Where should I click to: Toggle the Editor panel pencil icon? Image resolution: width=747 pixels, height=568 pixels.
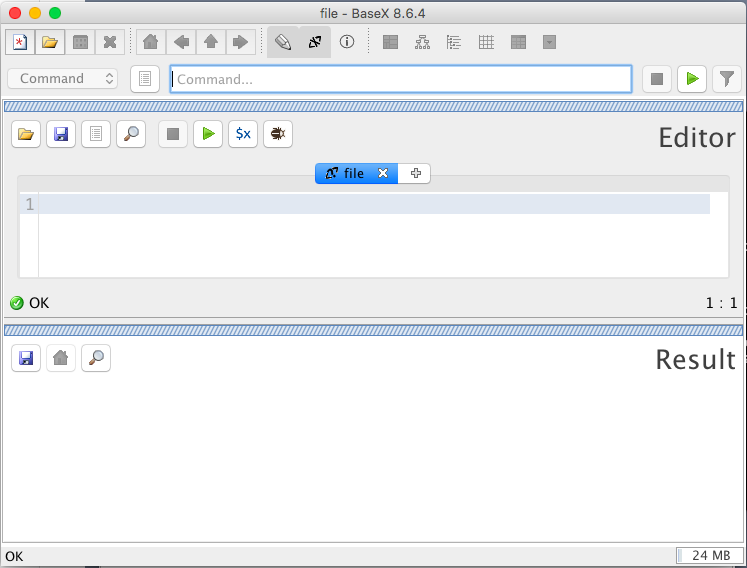(x=283, y=42)
